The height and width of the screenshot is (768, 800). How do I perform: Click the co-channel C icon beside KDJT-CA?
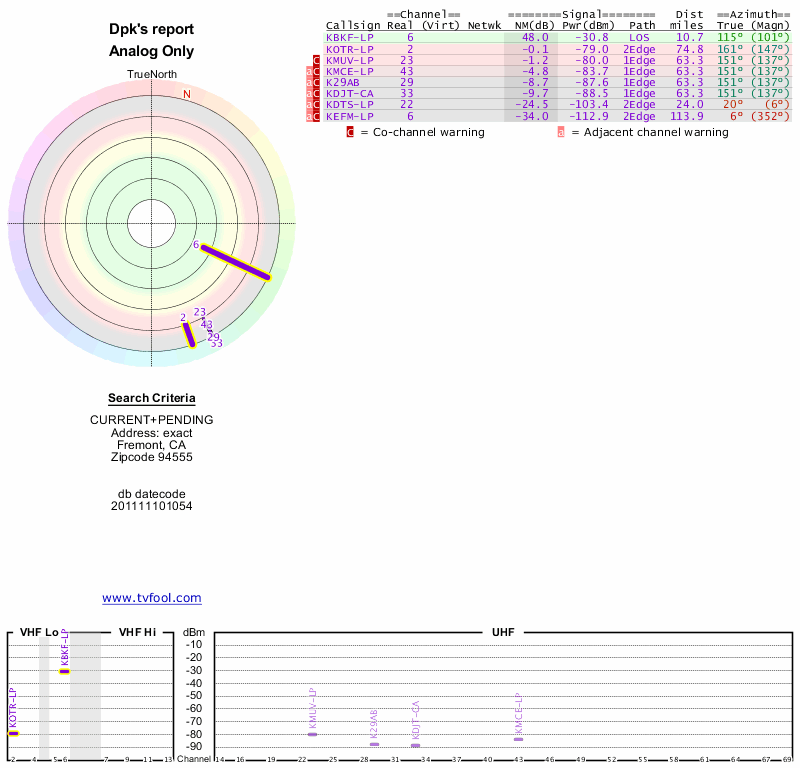pyautogui.click(x=317, y=93)
